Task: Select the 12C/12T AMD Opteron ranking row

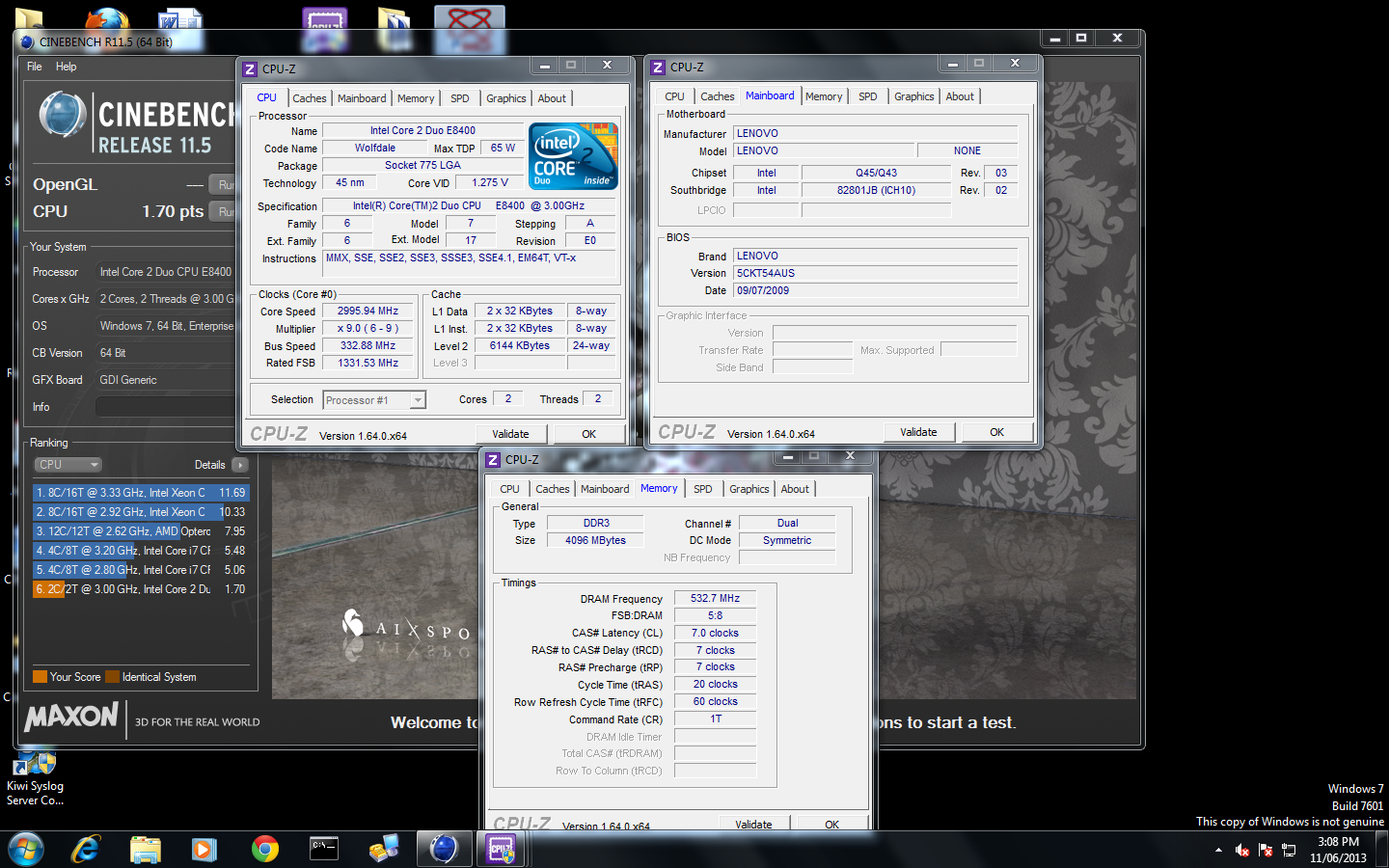Action: [141, 531]
